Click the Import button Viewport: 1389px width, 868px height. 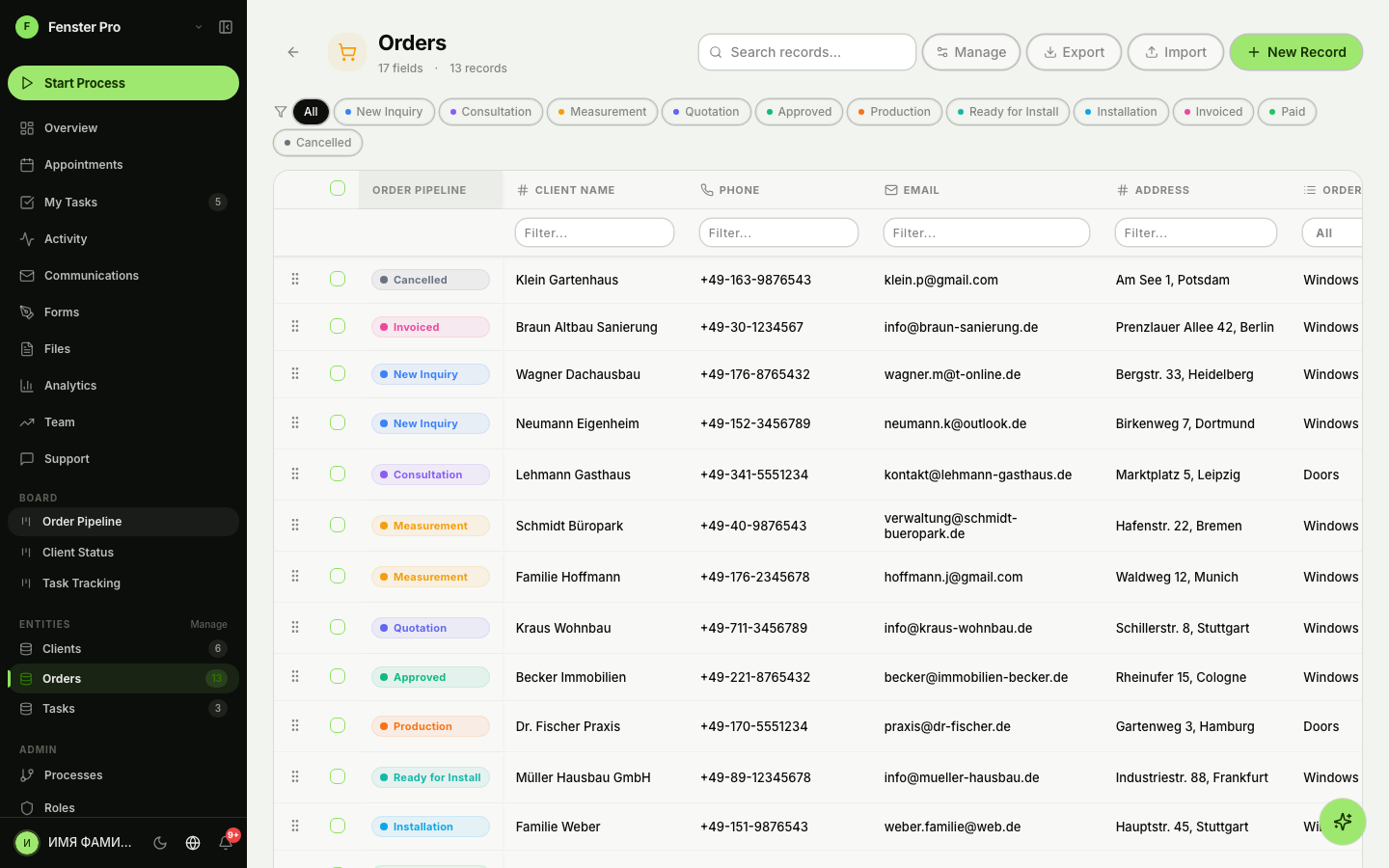pyautogui.click(x=1176, y=52)
